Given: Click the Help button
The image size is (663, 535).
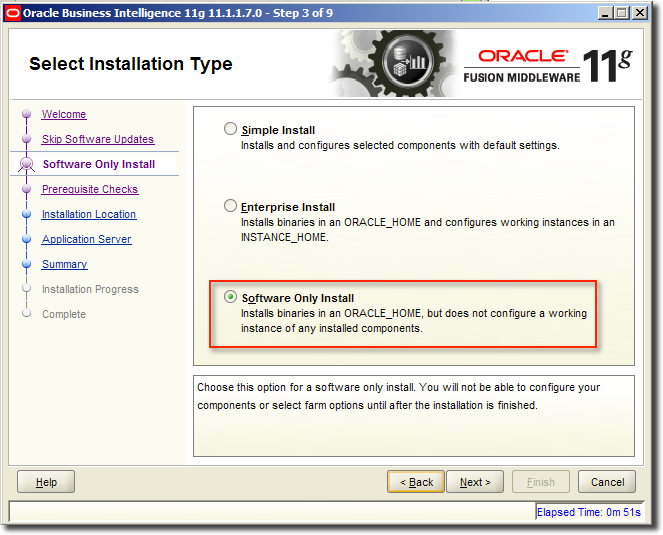Looking at the screenshot, I should (x=46, y=482).
